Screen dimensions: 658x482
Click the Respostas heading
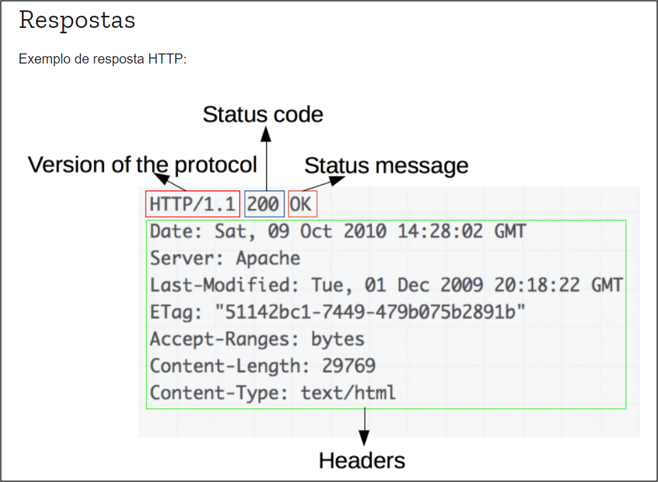coord(77,21)
